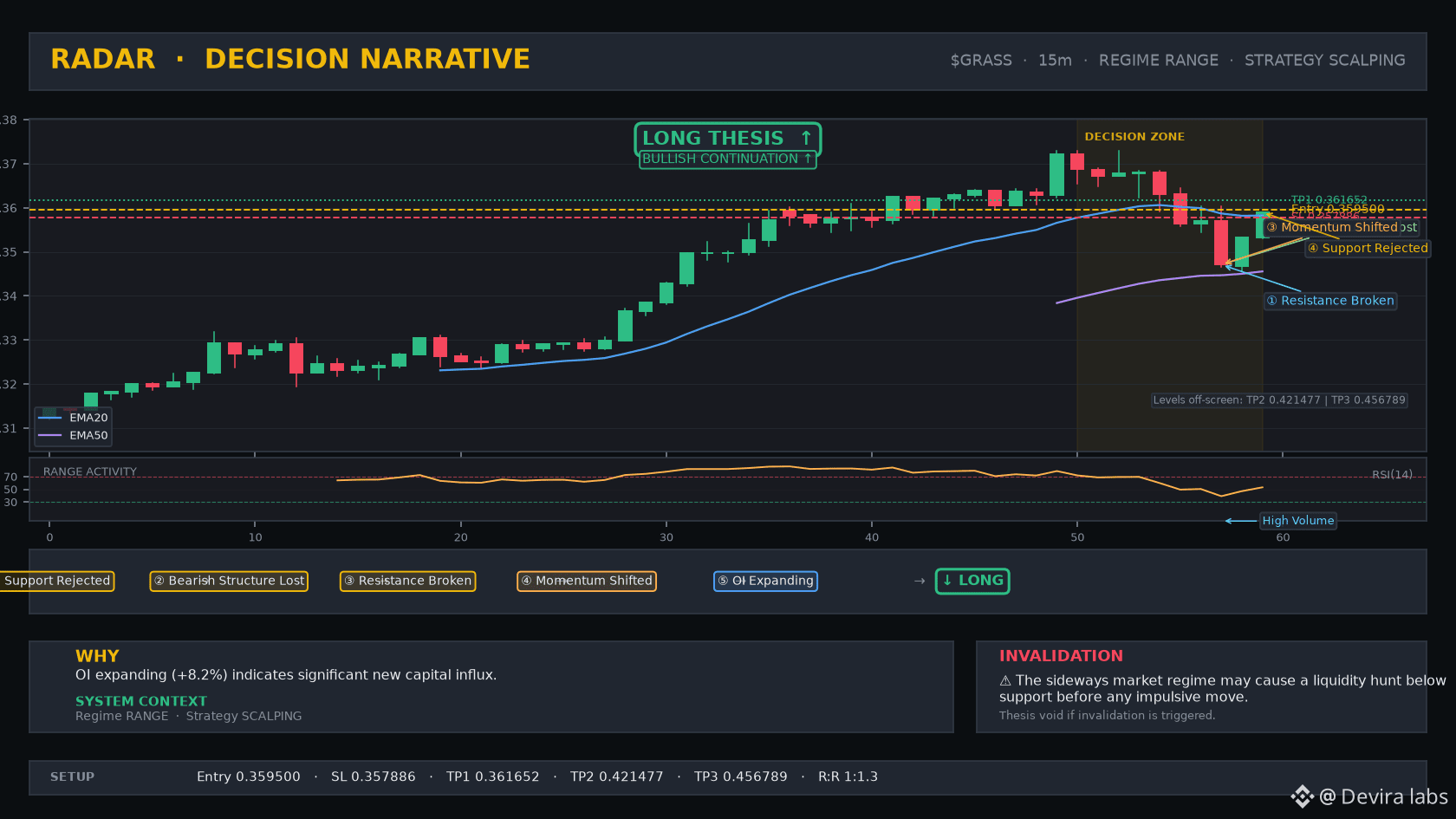Click the SETUP label in the bottom bar

coord(72,777)
